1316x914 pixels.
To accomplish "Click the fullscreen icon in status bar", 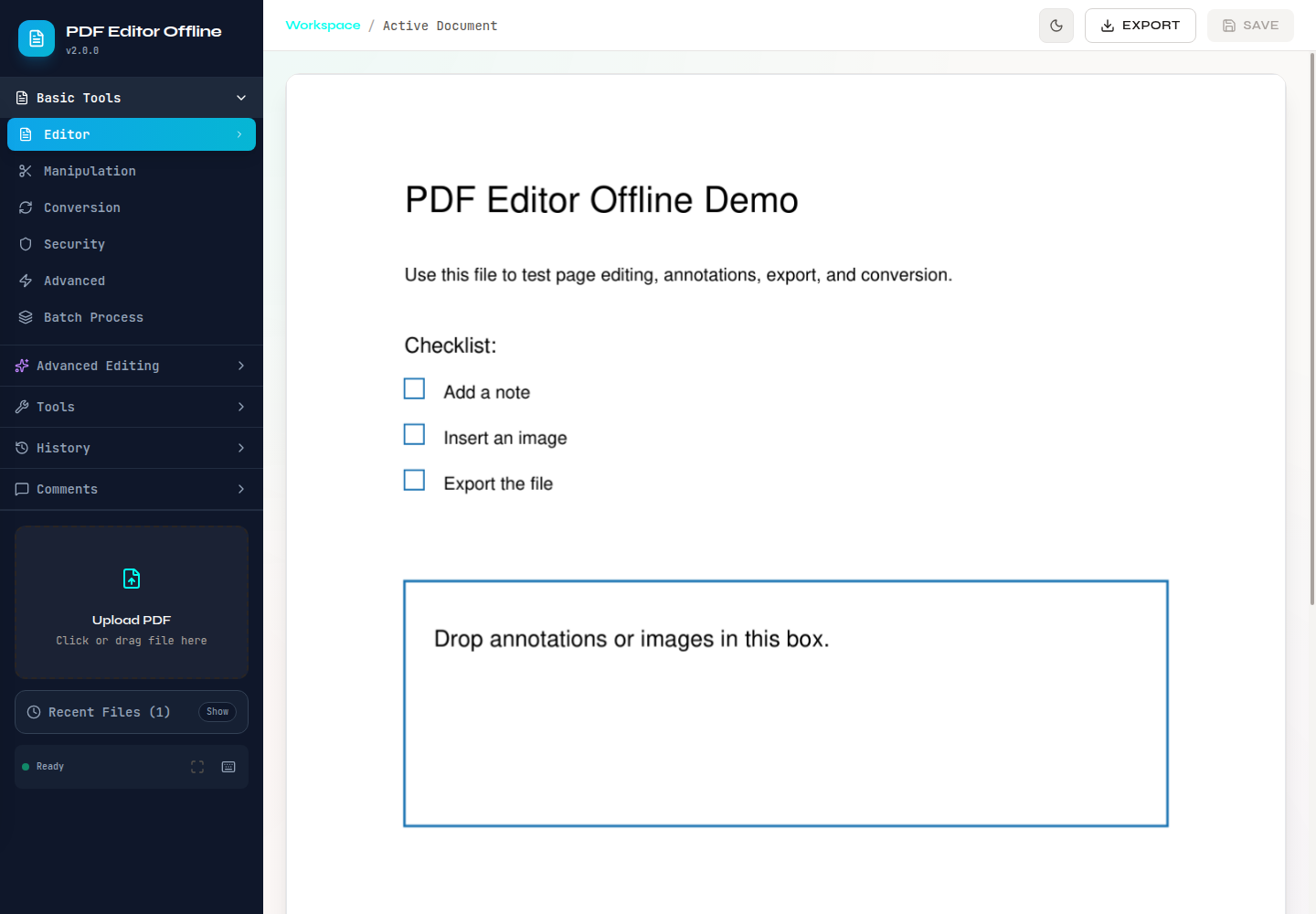I will click(x=197, y=767).
